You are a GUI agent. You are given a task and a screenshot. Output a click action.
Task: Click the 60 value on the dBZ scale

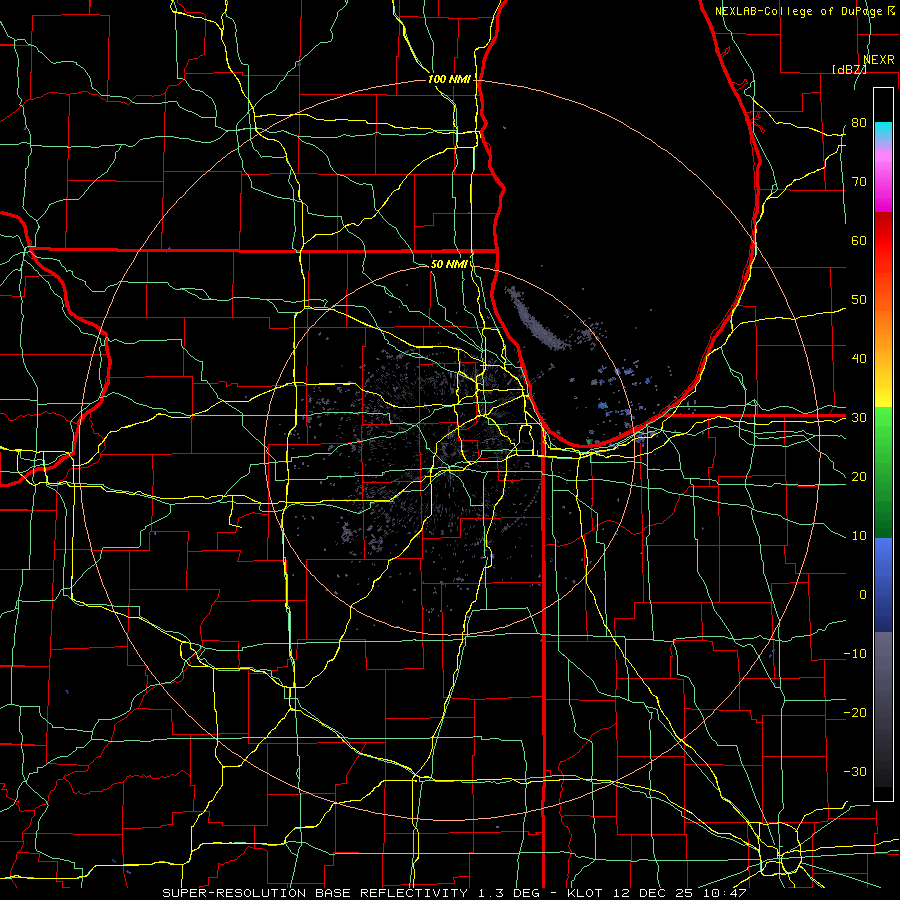tap(859, 240)
